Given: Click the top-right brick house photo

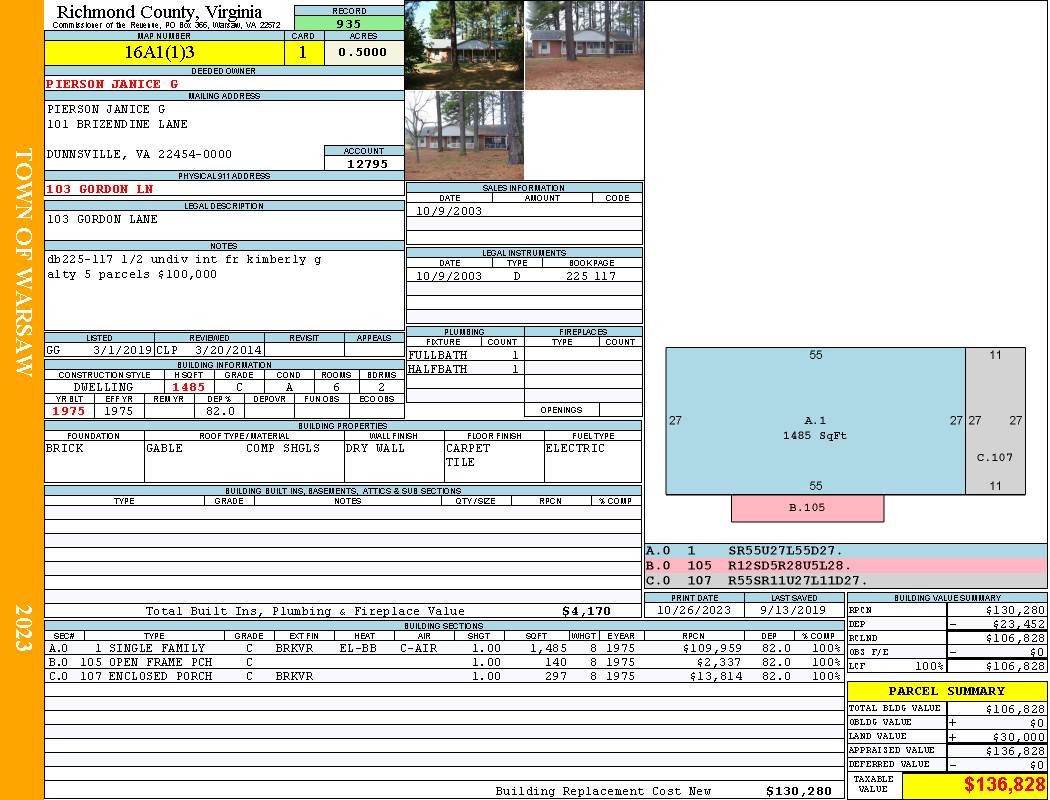Looking at the screenshot, I should tap(585, 45).
